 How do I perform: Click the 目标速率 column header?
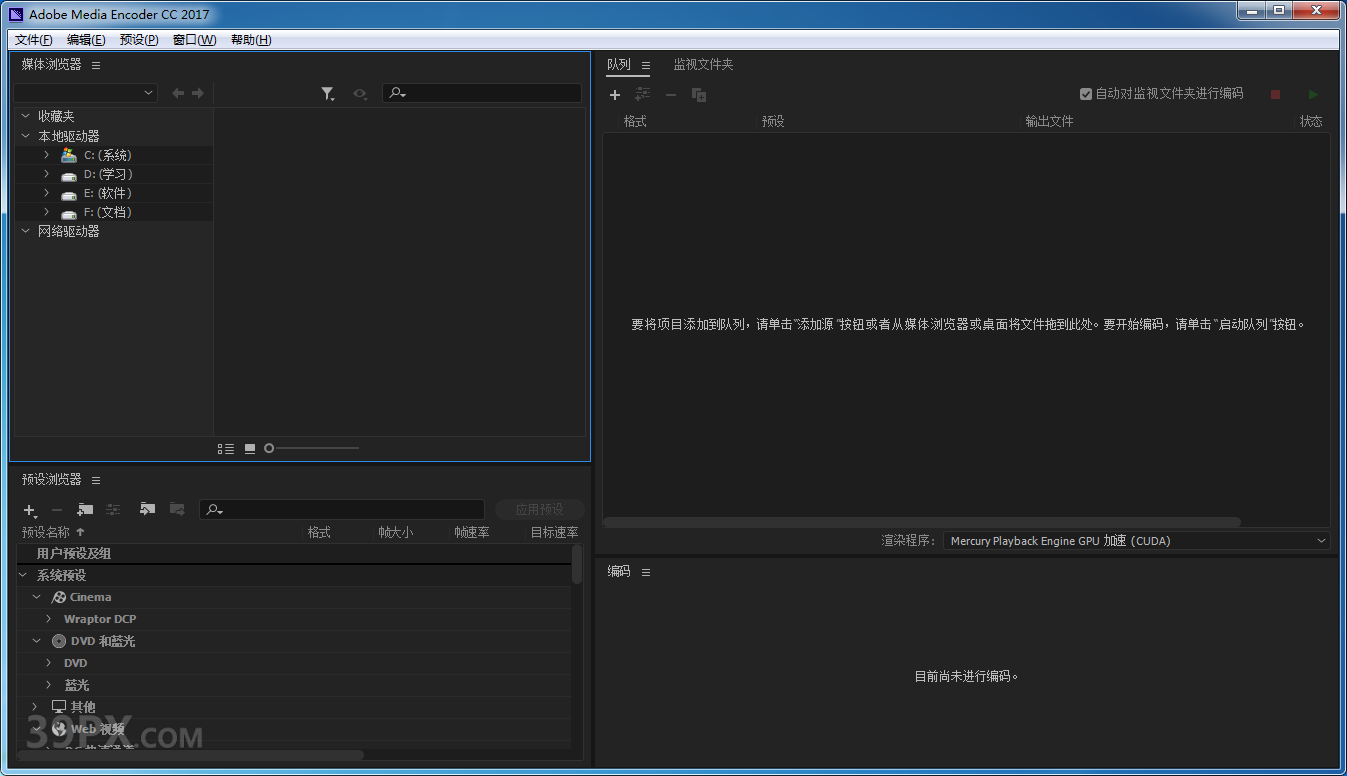(554, 532)
